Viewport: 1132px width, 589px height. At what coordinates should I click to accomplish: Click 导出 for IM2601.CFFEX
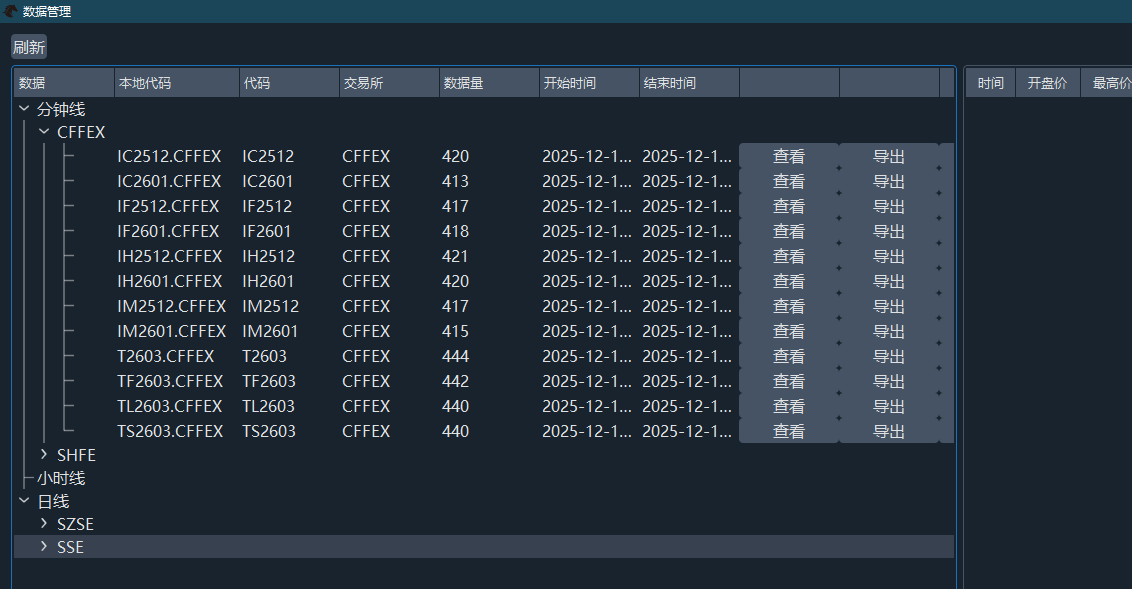(x=888, y=331)
